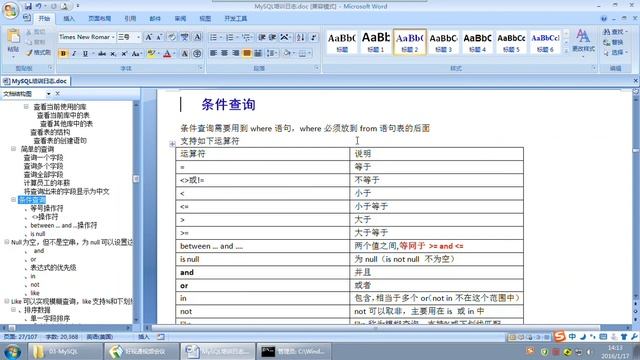Apply subscript formatting
Image resolution: width=640 pixels, height=360 pixels.
[x=113, y=53]
